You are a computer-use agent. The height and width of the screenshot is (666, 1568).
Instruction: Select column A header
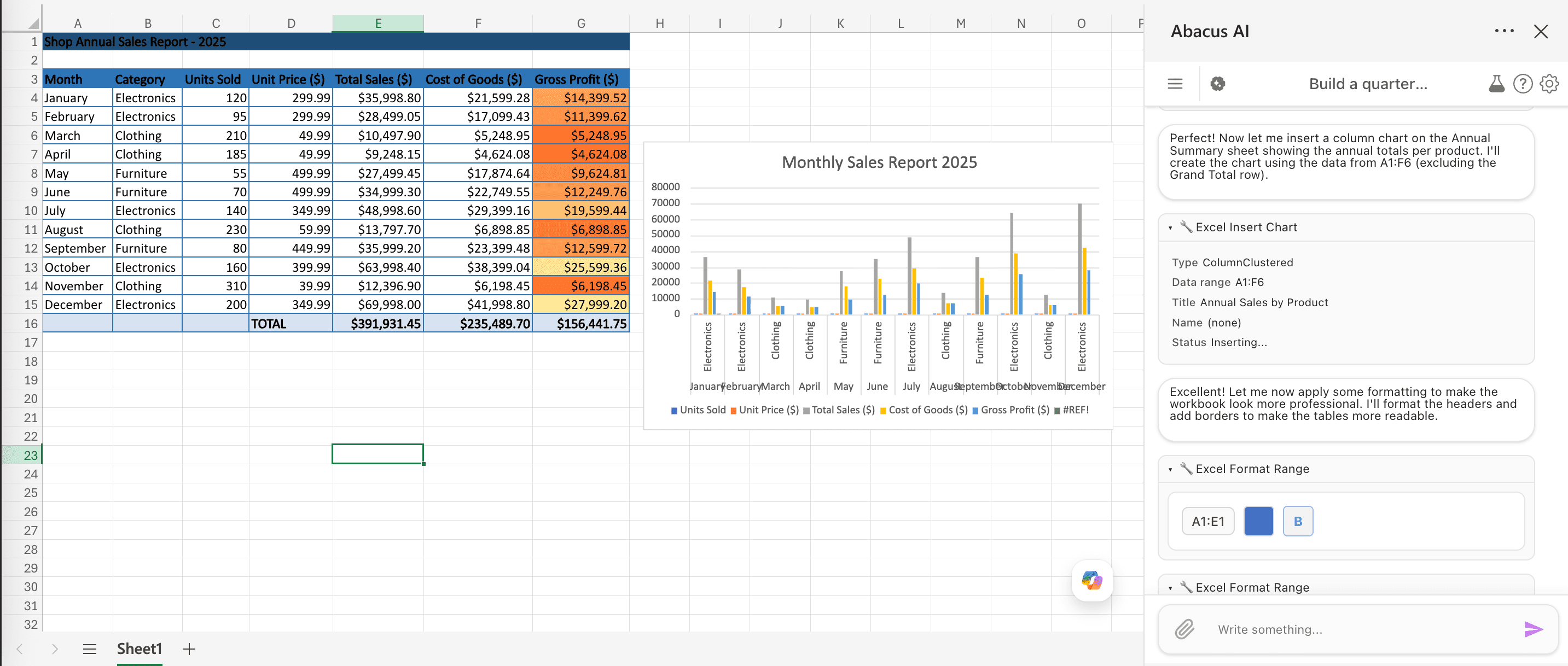[77, 24]
